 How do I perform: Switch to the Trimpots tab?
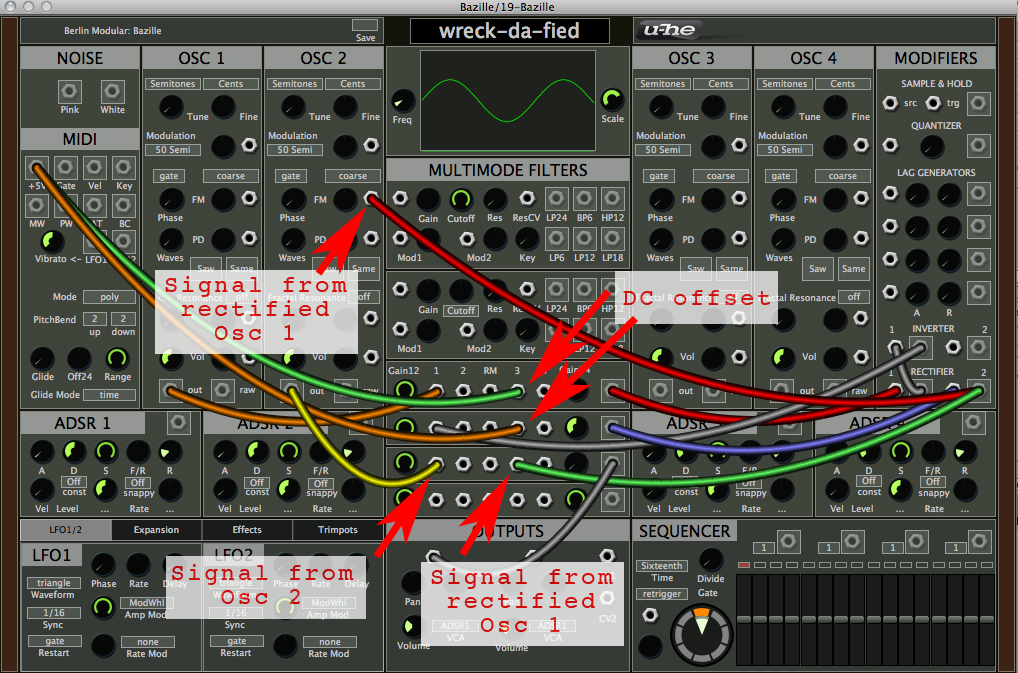pyautogui.click(x=338, y=530)
